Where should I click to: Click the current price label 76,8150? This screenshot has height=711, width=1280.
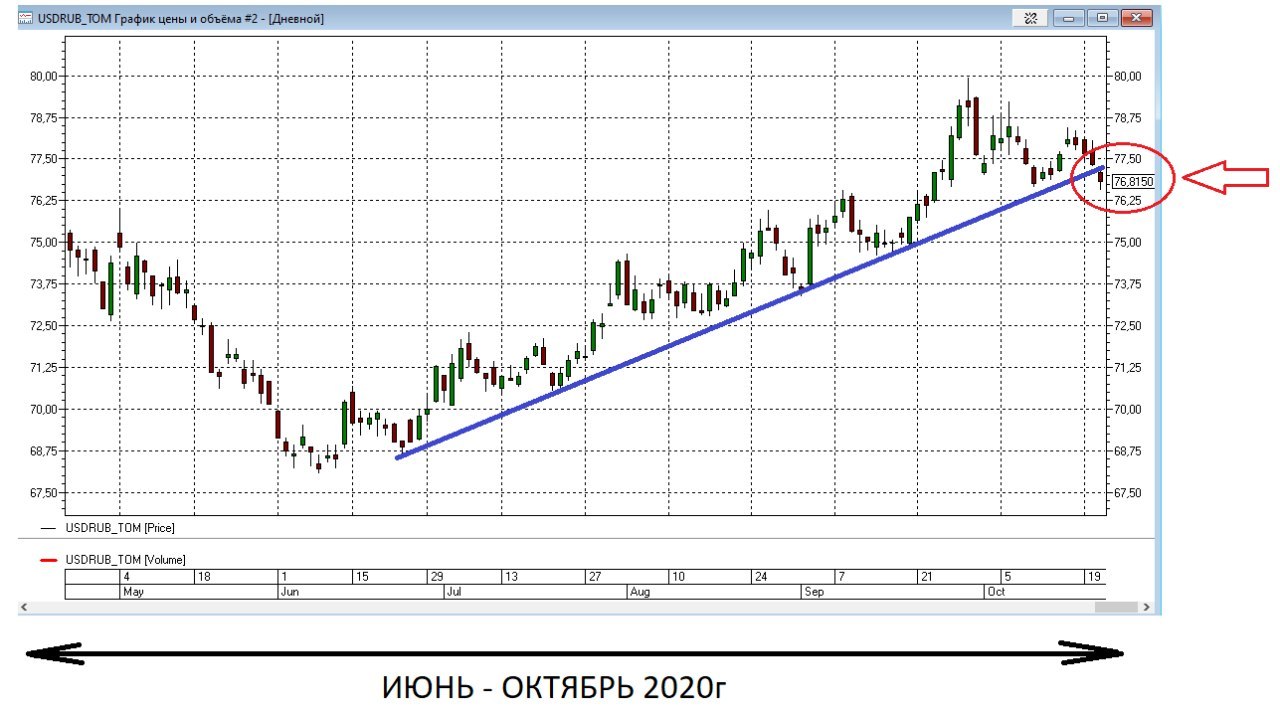click(1133, 182)
